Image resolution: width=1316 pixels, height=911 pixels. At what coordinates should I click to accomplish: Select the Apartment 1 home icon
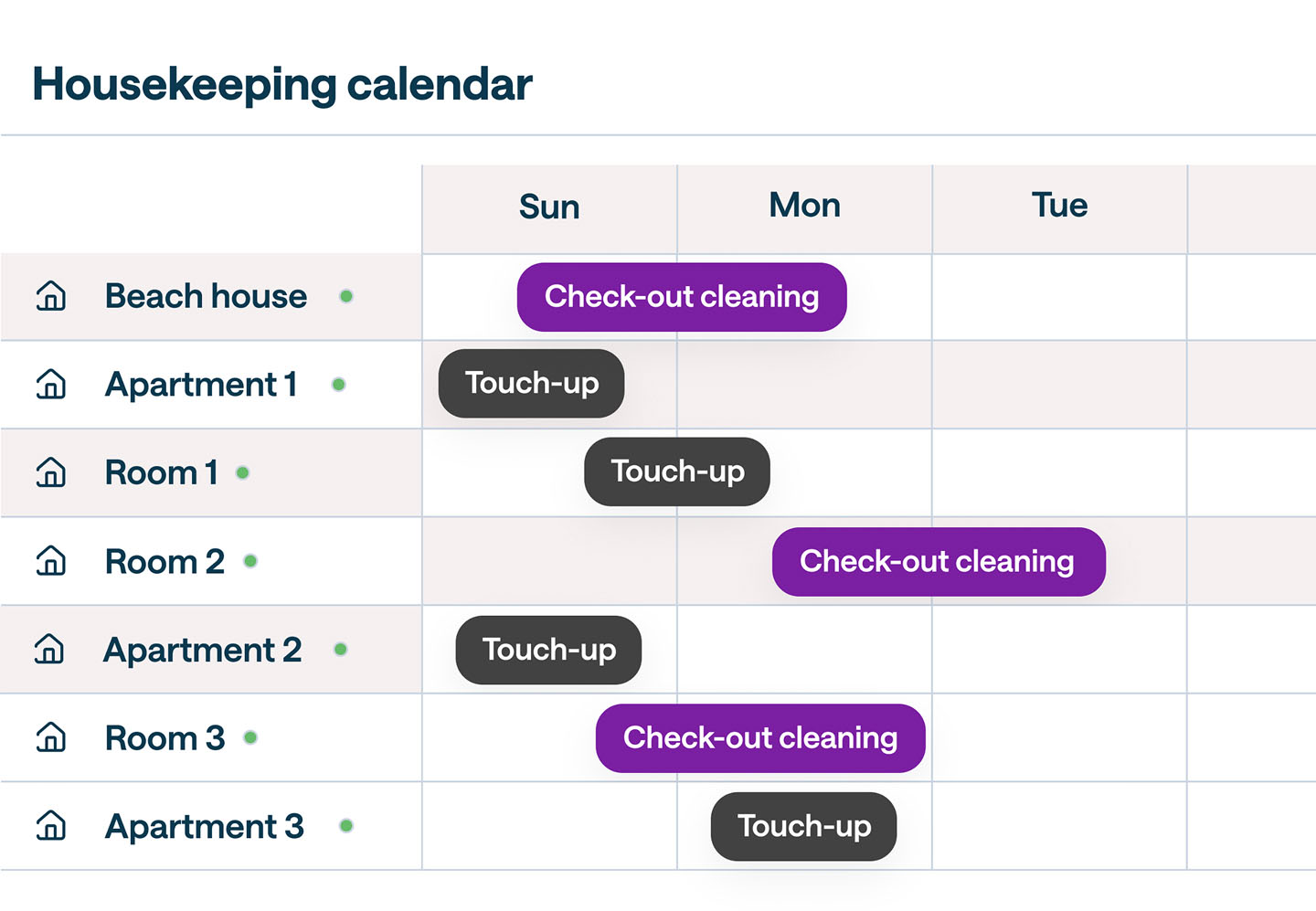coord(50,385)
